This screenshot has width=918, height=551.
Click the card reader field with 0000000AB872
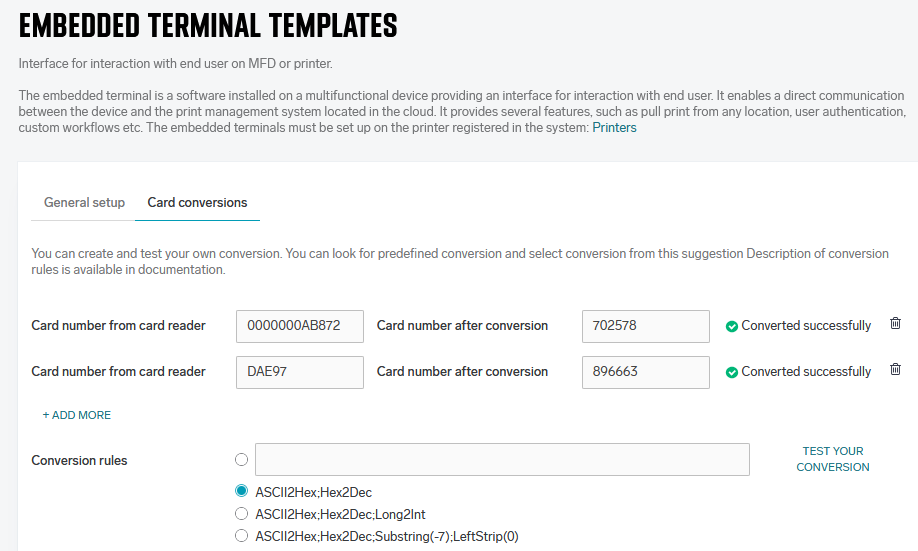click(300, 326)
